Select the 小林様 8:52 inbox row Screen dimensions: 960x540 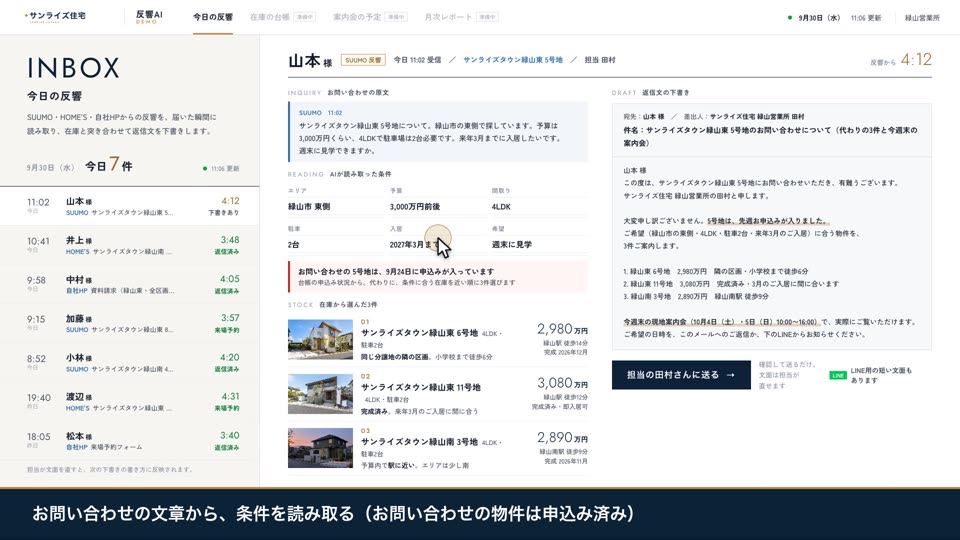130,363
